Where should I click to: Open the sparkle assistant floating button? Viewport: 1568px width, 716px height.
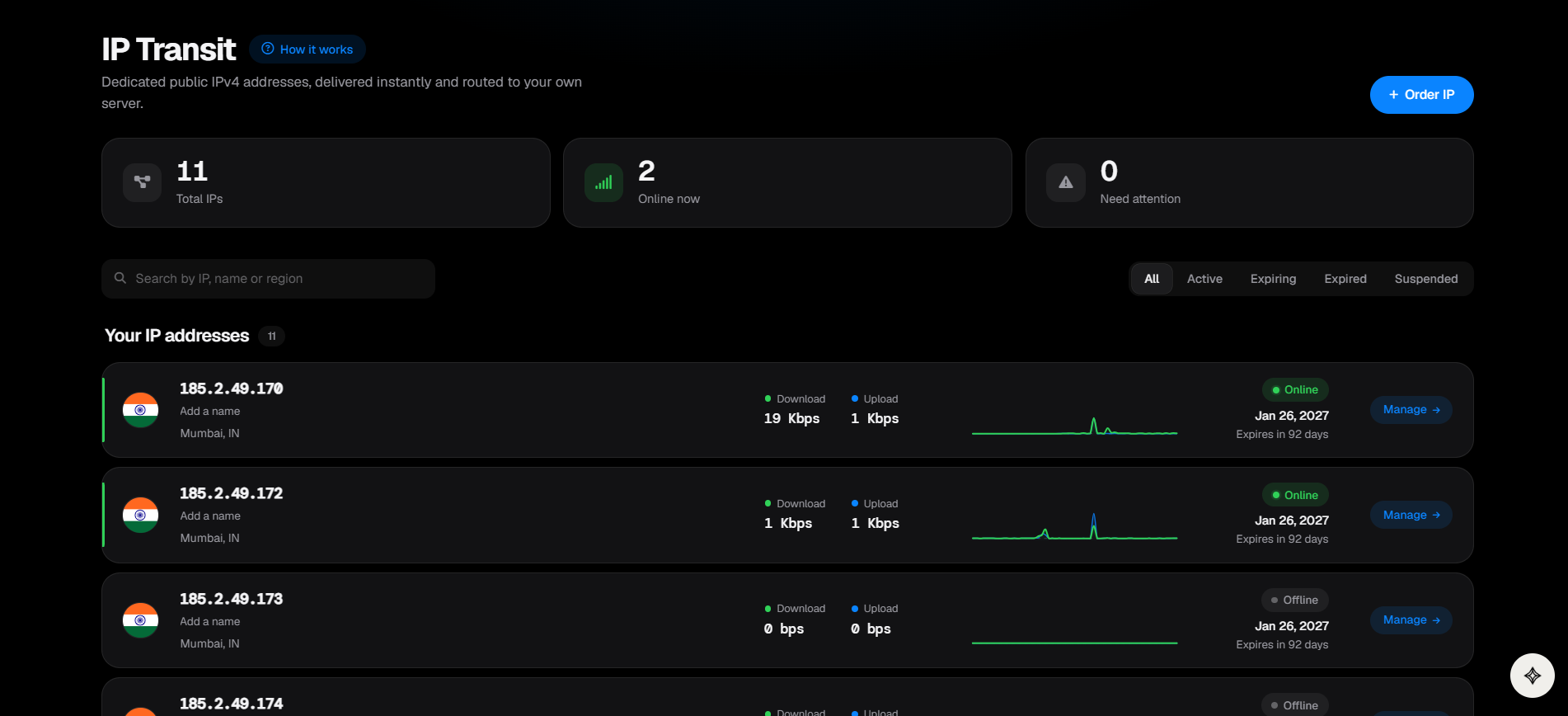(1532, 676)
